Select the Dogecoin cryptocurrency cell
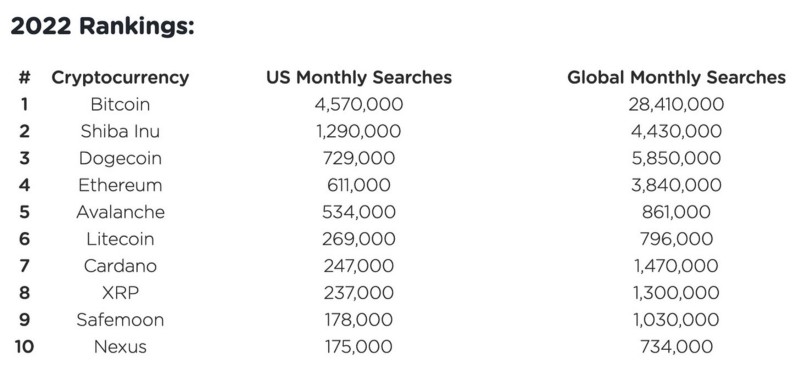 (x=120, y=159)
